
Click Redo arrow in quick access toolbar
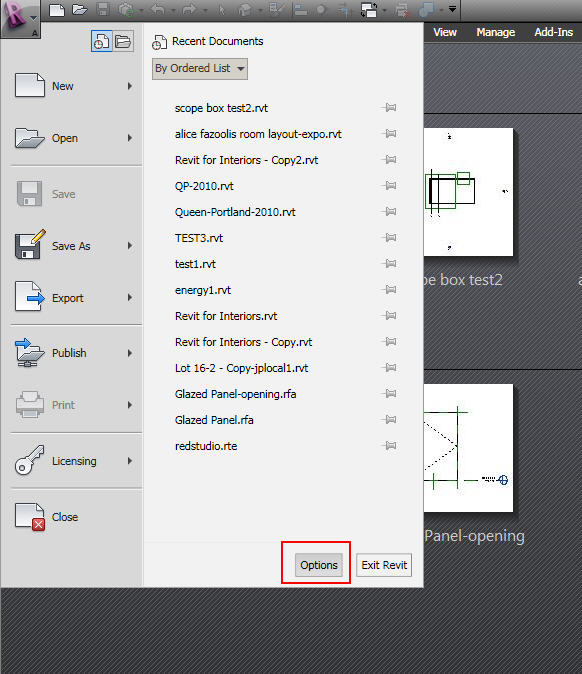pyautogui.click(x=189, y=9)
